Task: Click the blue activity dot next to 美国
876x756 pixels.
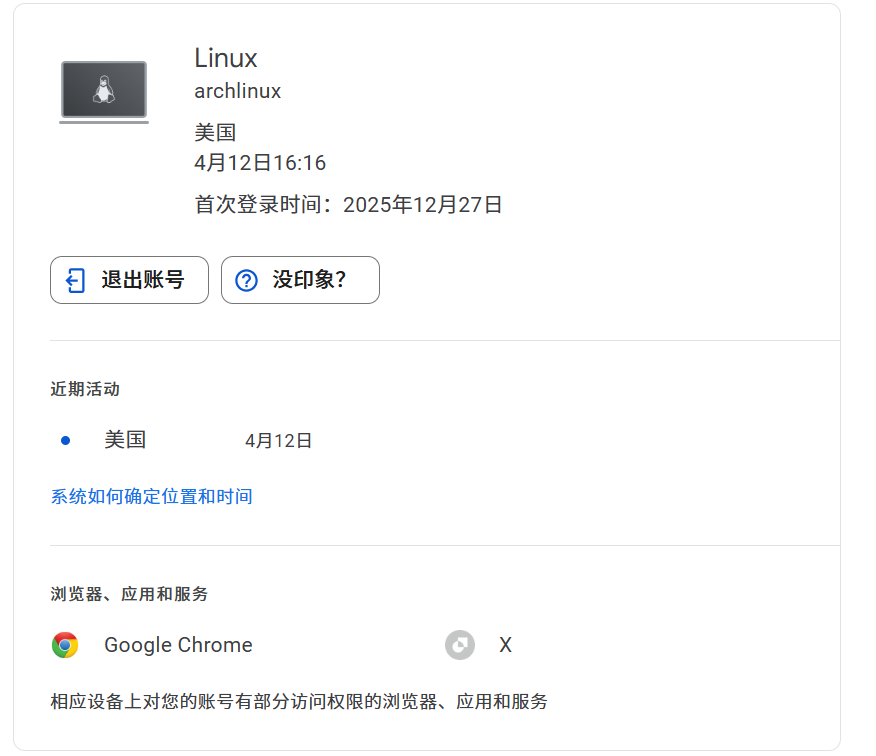Action: pos(63,440)
